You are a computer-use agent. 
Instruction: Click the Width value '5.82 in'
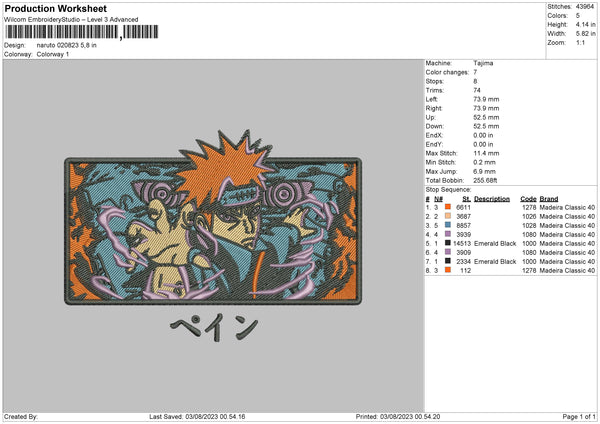pyautogui.click(x=585, y=34)
